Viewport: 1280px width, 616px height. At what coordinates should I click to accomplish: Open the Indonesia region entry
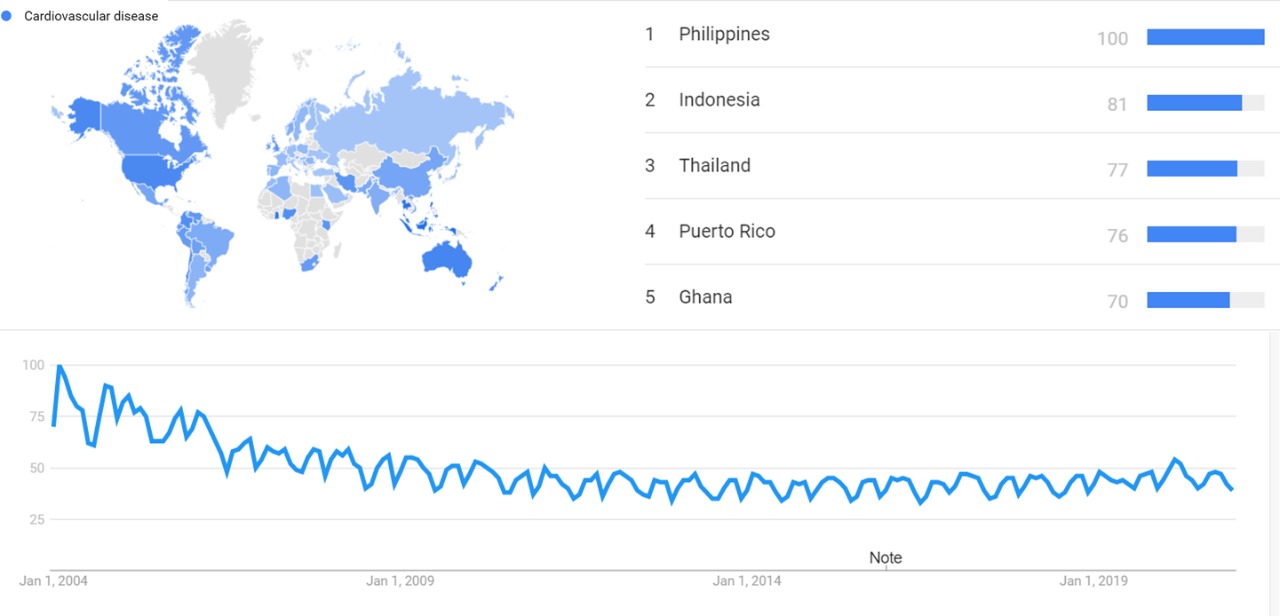[719, 100]
